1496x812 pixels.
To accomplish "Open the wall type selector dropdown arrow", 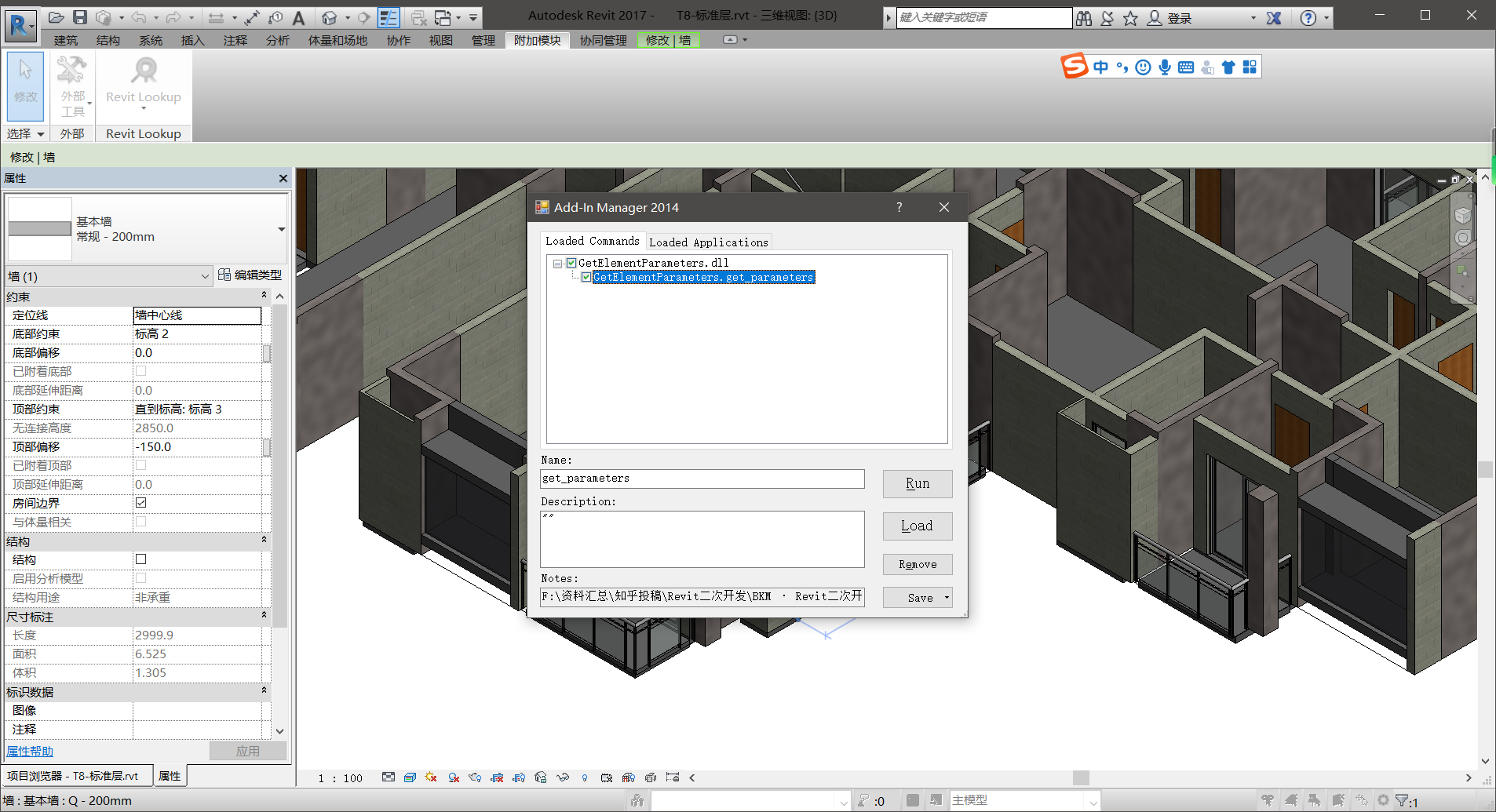I will click(281, 229).
